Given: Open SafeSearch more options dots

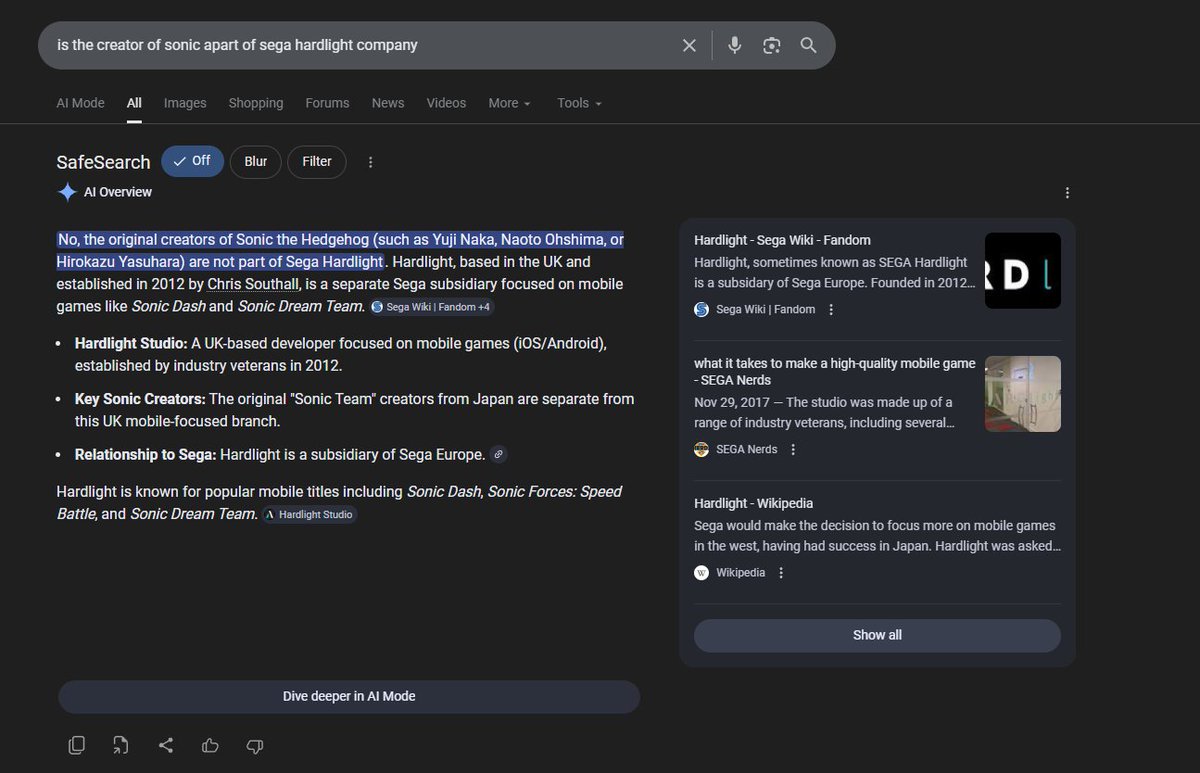Looking at the screenshot, I should pyautogui.click(x=371, y=162).
